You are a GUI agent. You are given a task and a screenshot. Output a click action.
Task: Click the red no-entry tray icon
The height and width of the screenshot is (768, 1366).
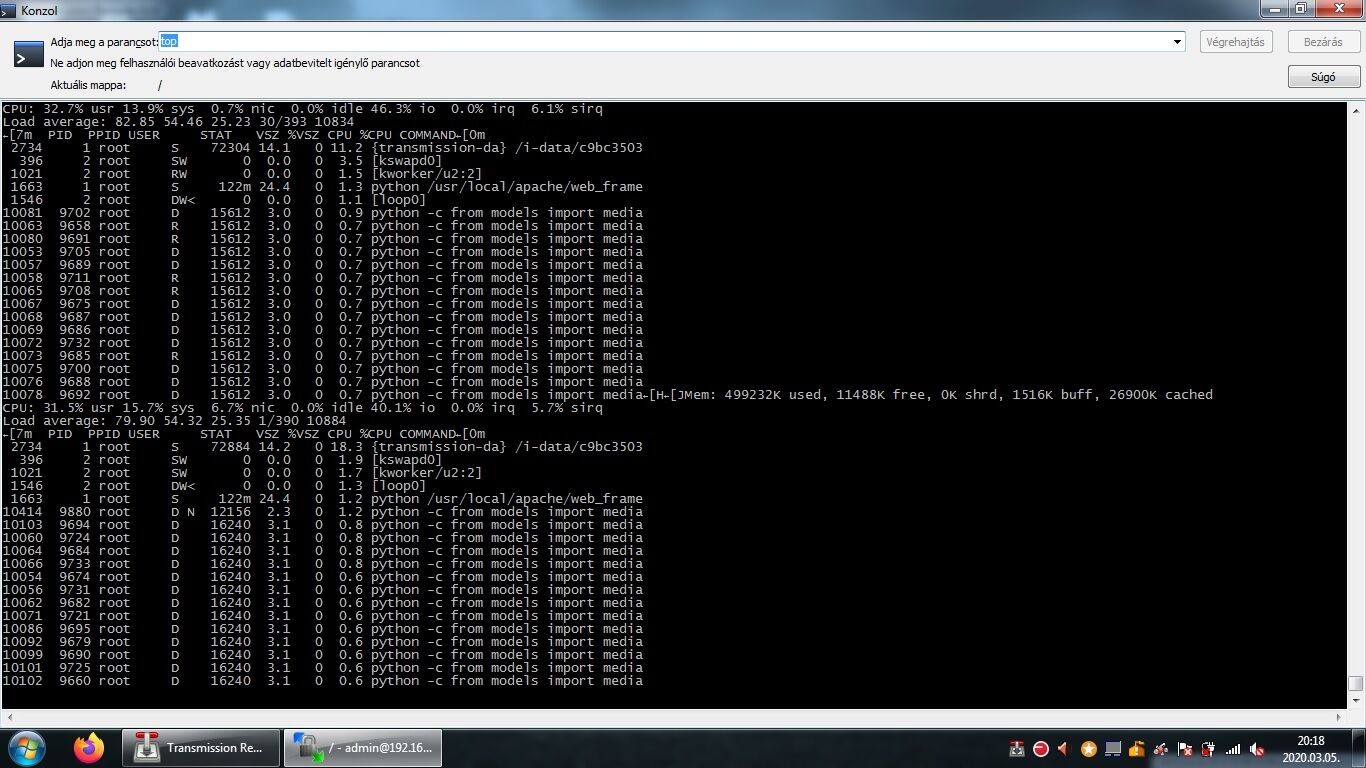[1041, 748]
